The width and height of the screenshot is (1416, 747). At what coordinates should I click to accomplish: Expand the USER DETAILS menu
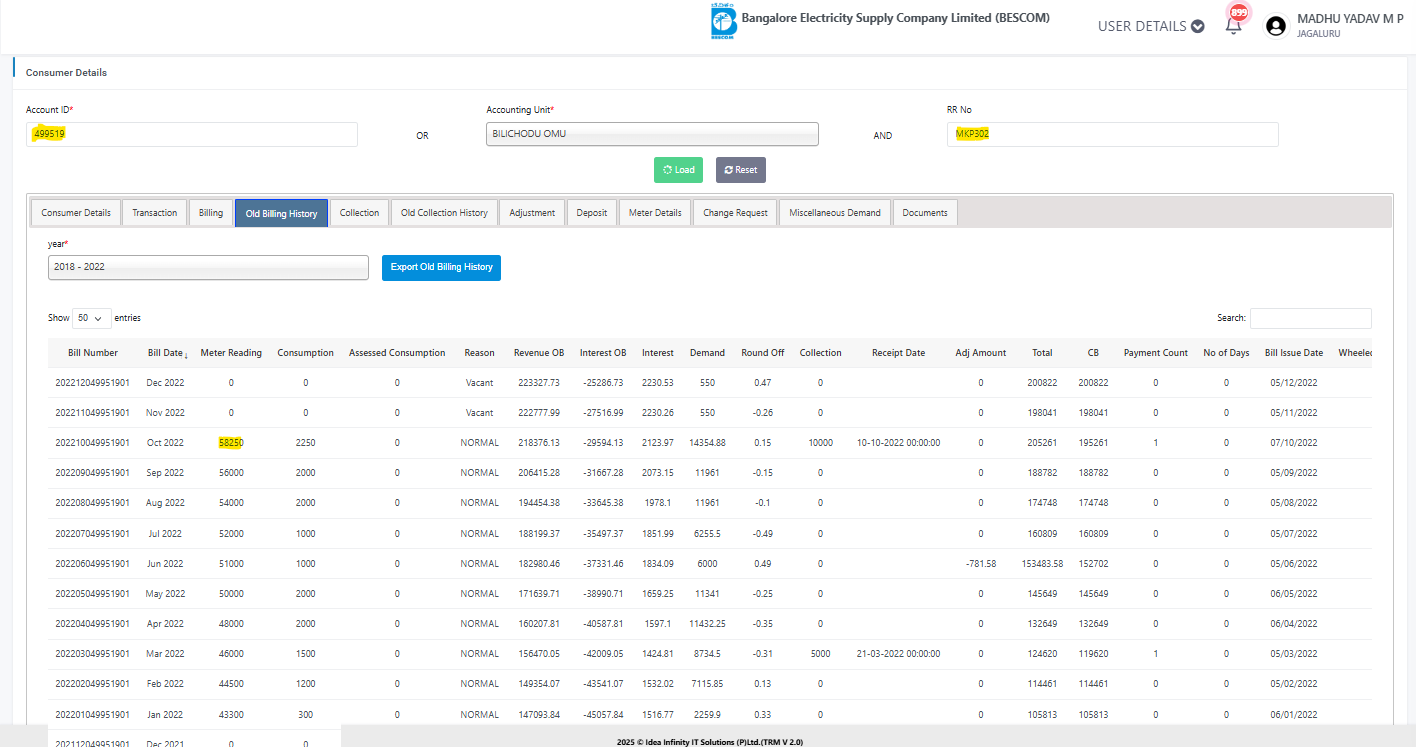pos(1150,26)
